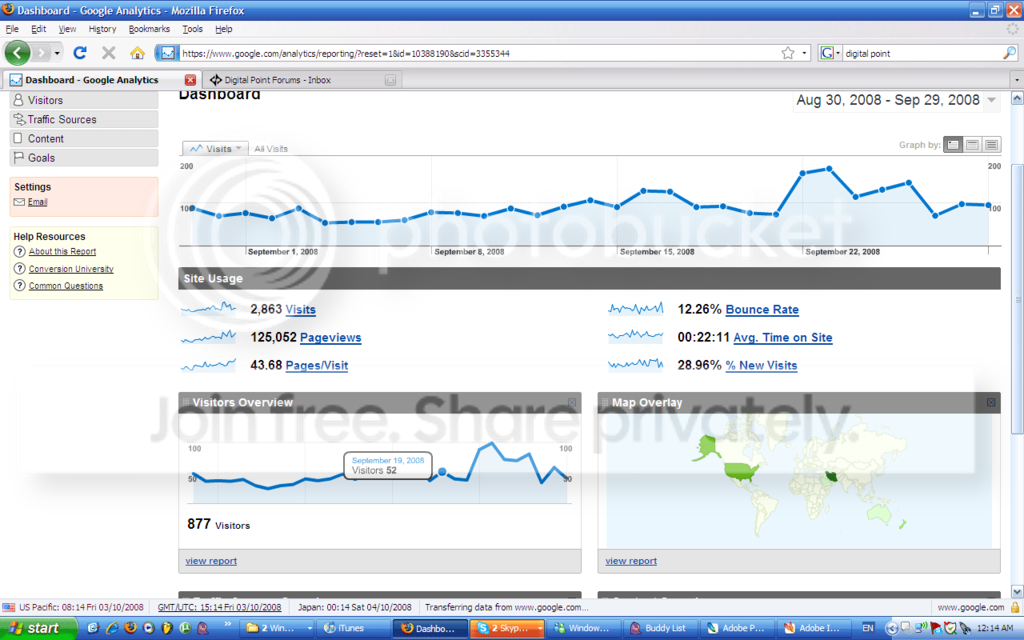Bookmark page with star icon
The height and width of the screenshot is (640, 1024).
point(788,53)
